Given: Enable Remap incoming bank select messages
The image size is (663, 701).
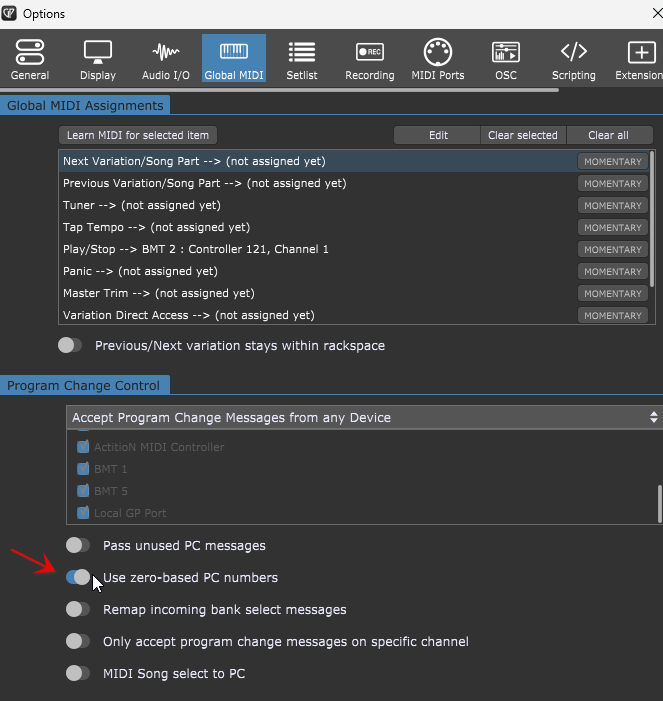Looking at the screenshot, I should tap(78, 609).
